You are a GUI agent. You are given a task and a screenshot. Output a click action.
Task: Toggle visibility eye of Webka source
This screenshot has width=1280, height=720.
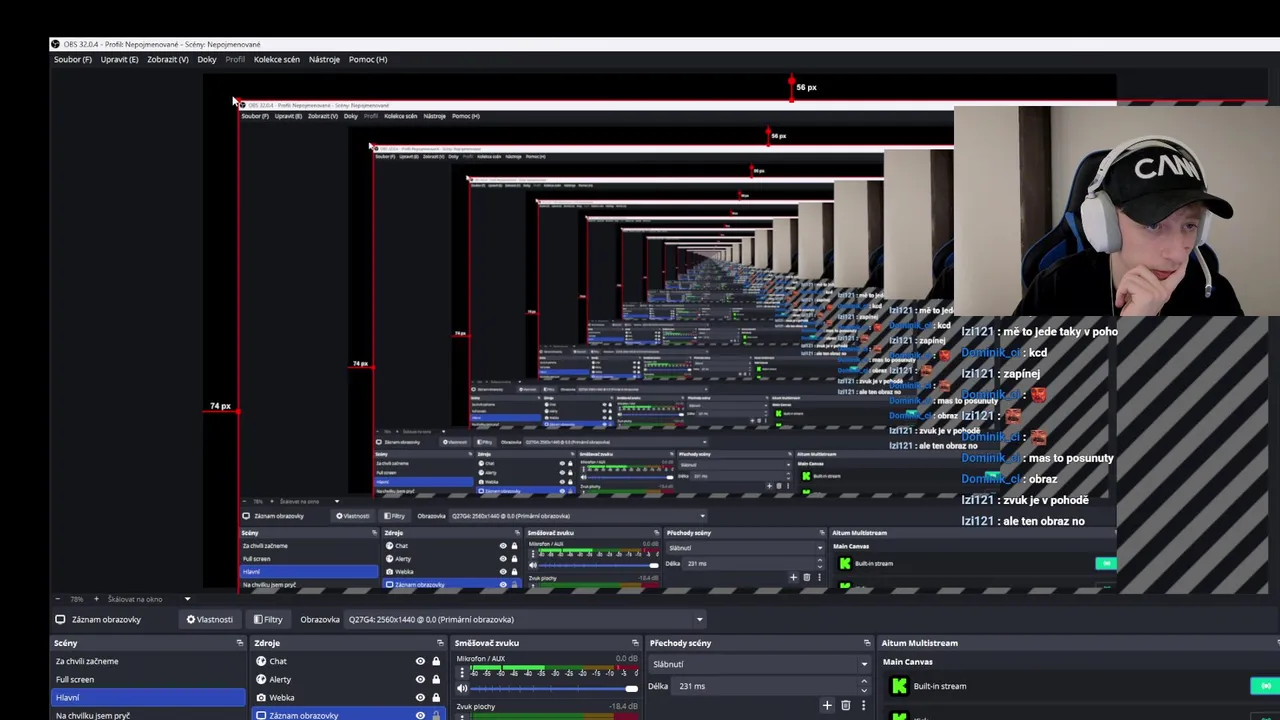420,697
